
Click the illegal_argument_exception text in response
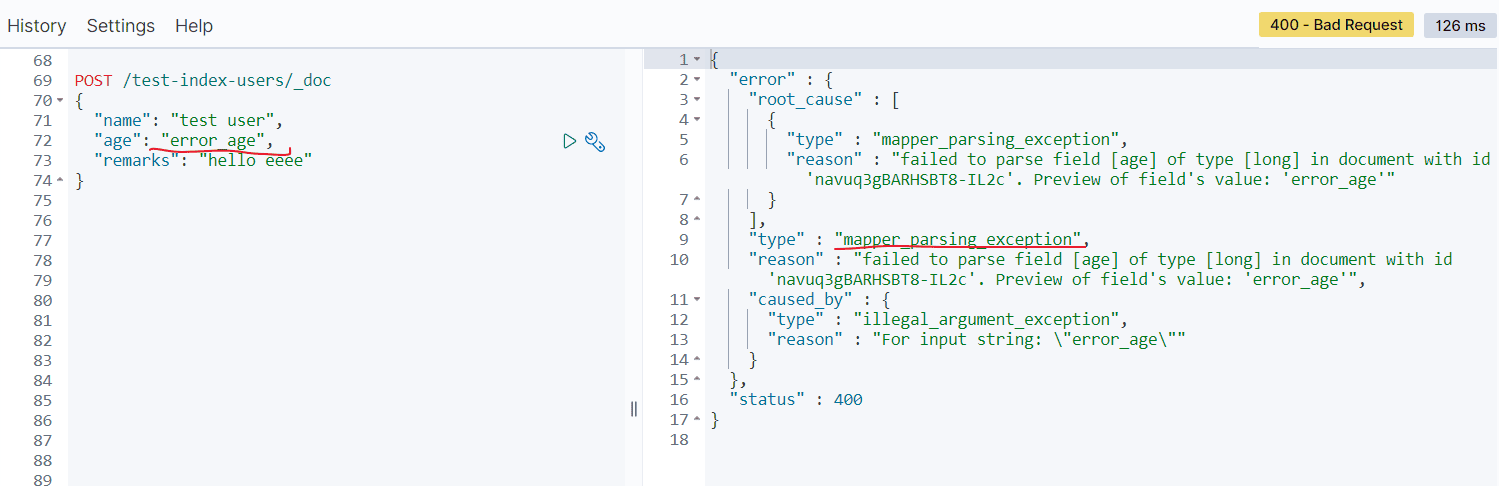pos(984,320)
